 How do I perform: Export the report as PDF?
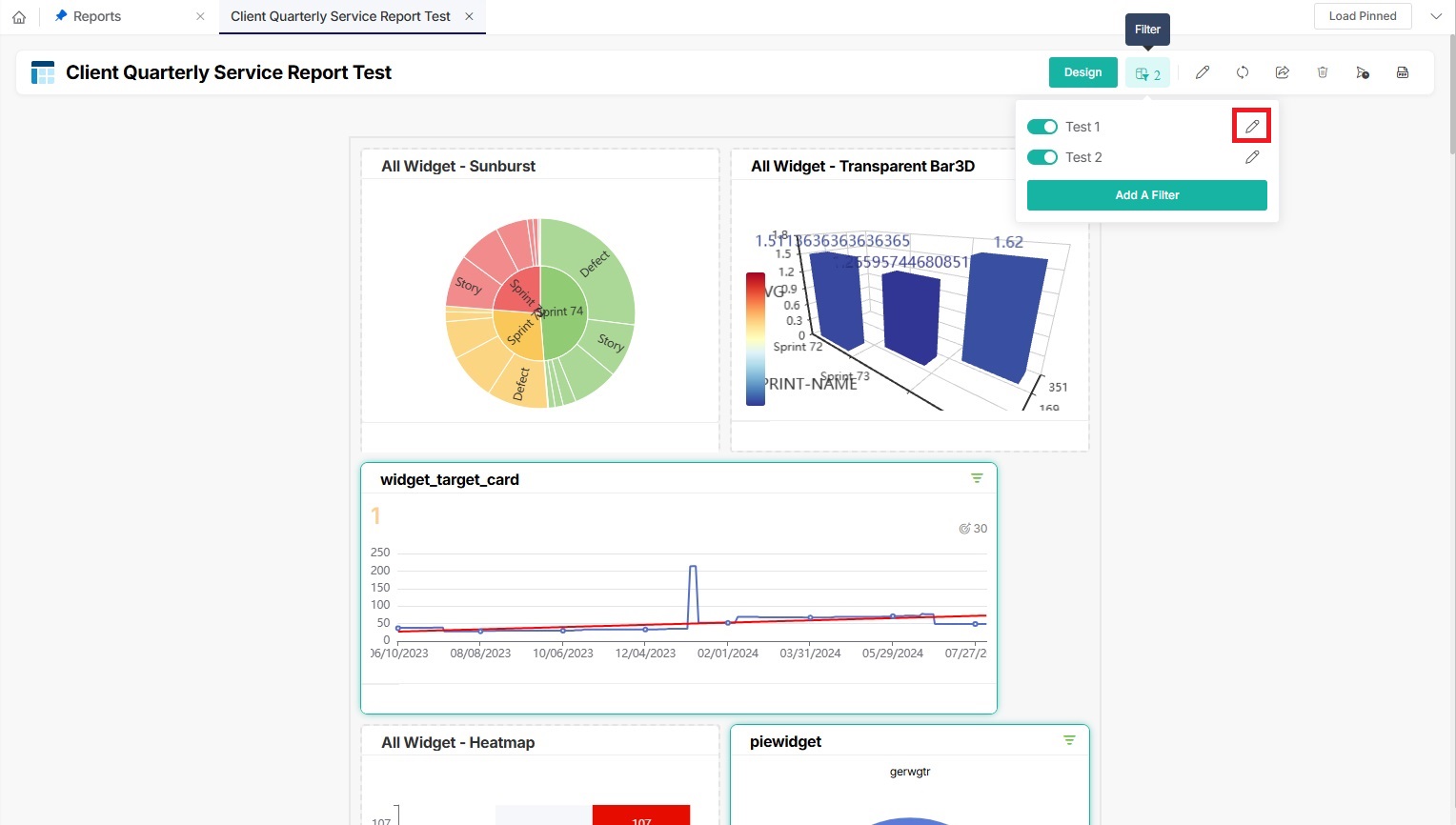[1403, 72]
